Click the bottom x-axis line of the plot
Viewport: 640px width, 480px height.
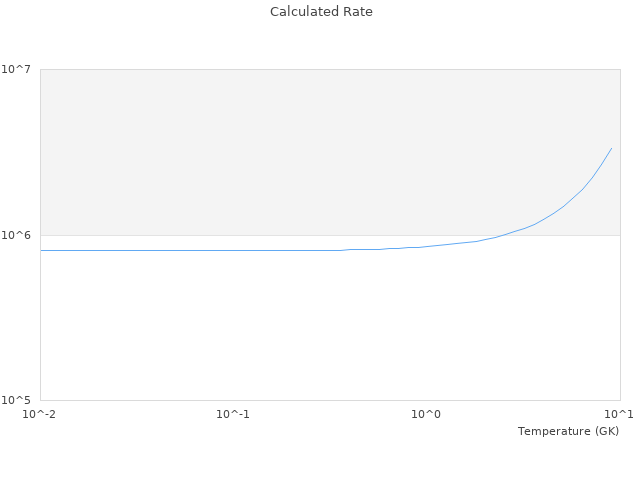click(330, 400)
